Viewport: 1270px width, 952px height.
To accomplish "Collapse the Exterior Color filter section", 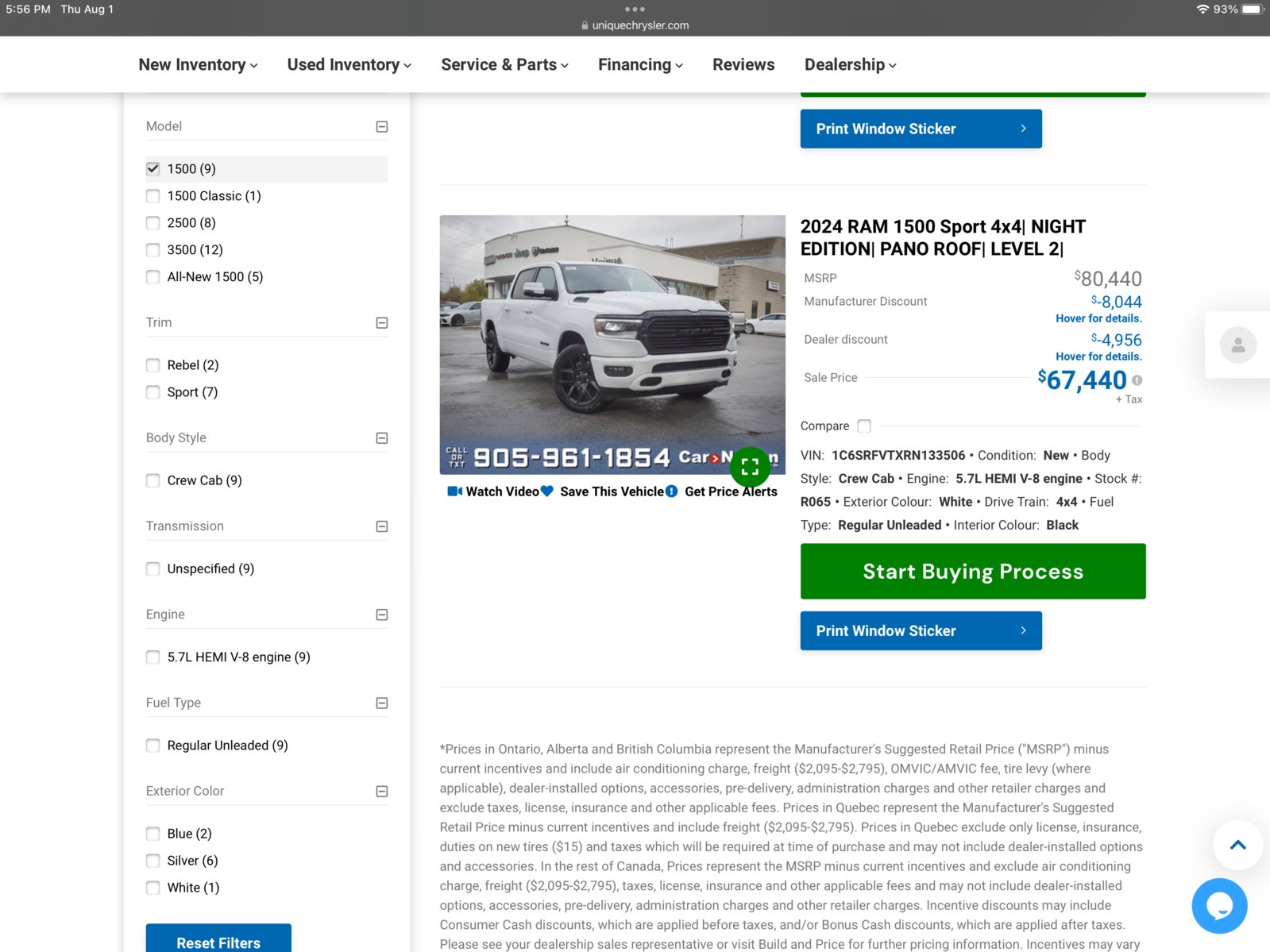I will tap(382, 792).
